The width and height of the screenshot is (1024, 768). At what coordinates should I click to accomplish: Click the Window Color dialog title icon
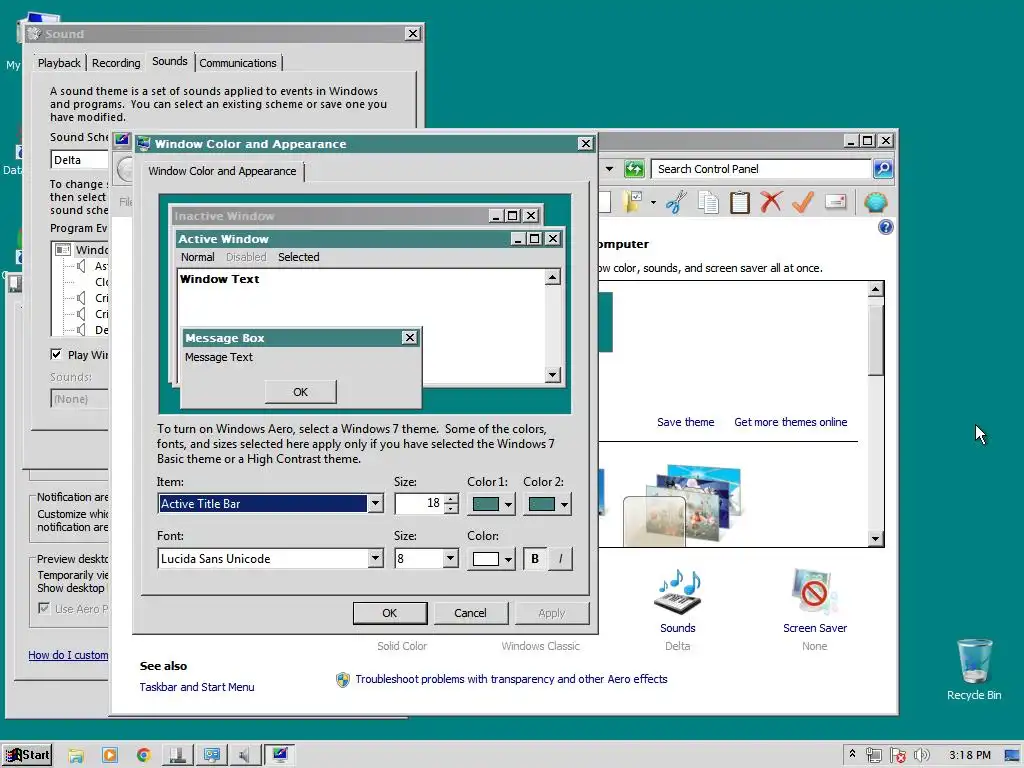[x=144, y=144]
